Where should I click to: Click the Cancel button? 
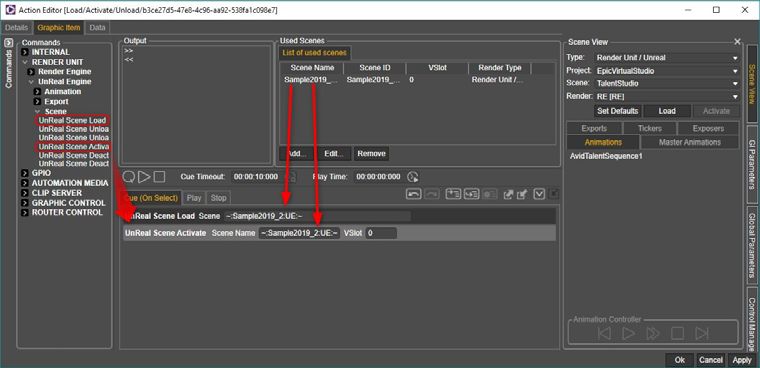click(x=711, y=360)
